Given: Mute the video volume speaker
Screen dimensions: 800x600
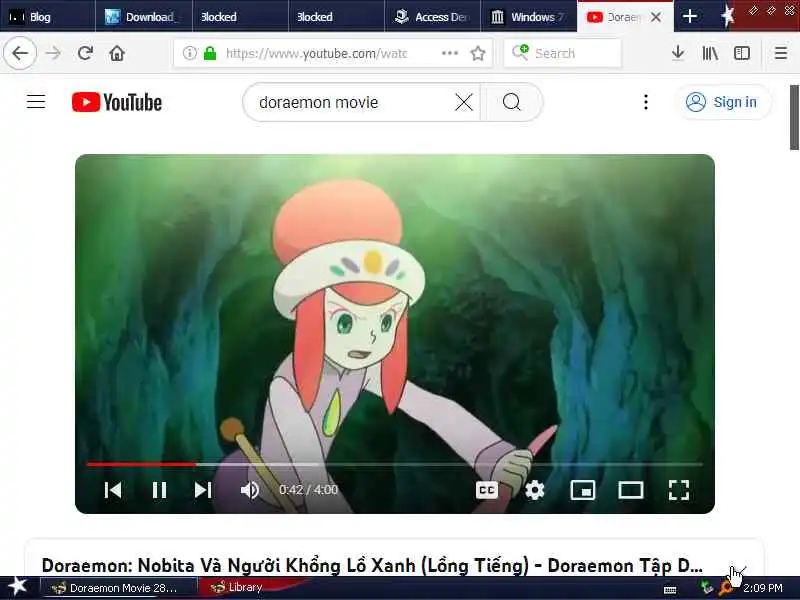Looking at the screenshot, I should 249,490.
